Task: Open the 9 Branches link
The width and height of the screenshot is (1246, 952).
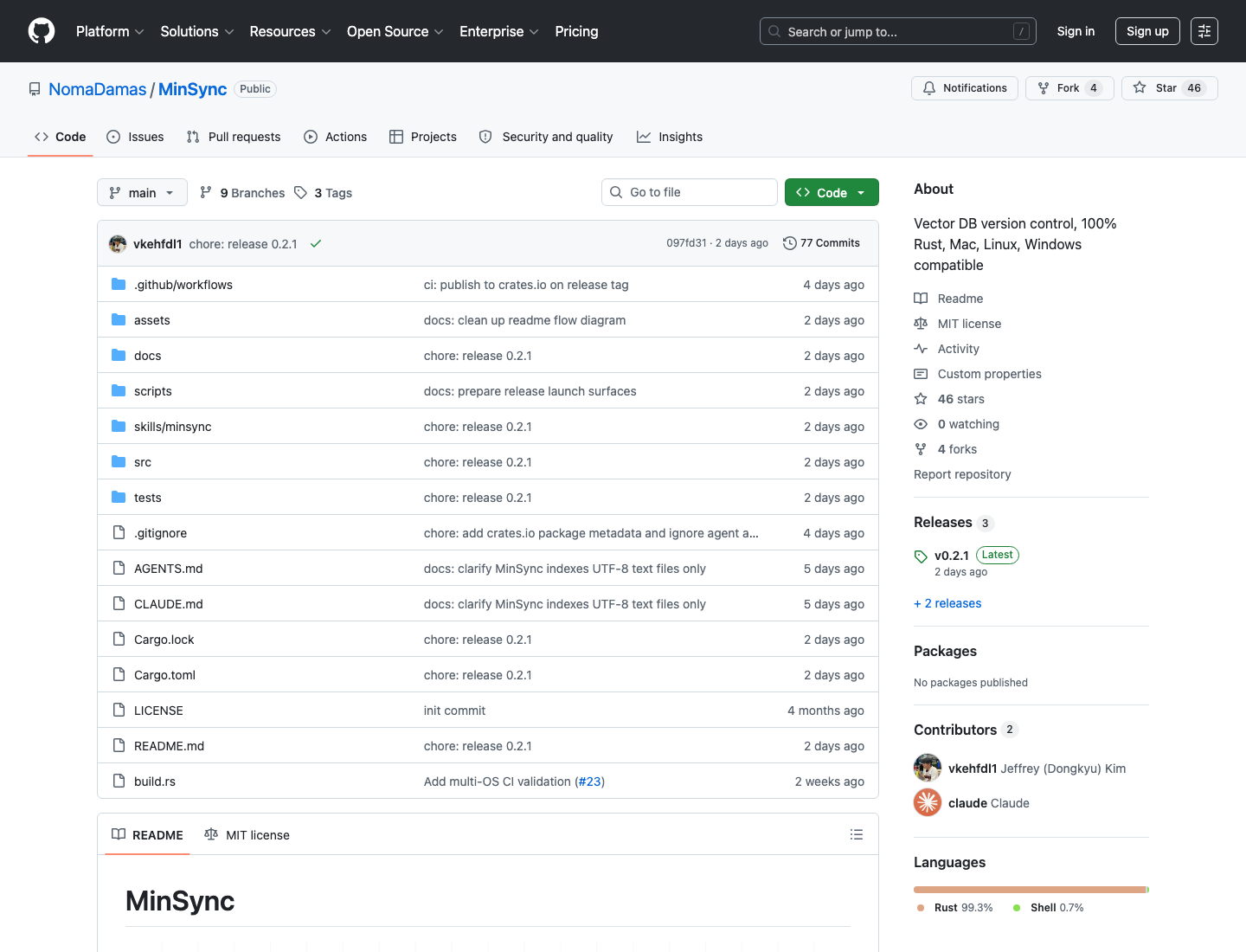Action: (x=242, y=193)
